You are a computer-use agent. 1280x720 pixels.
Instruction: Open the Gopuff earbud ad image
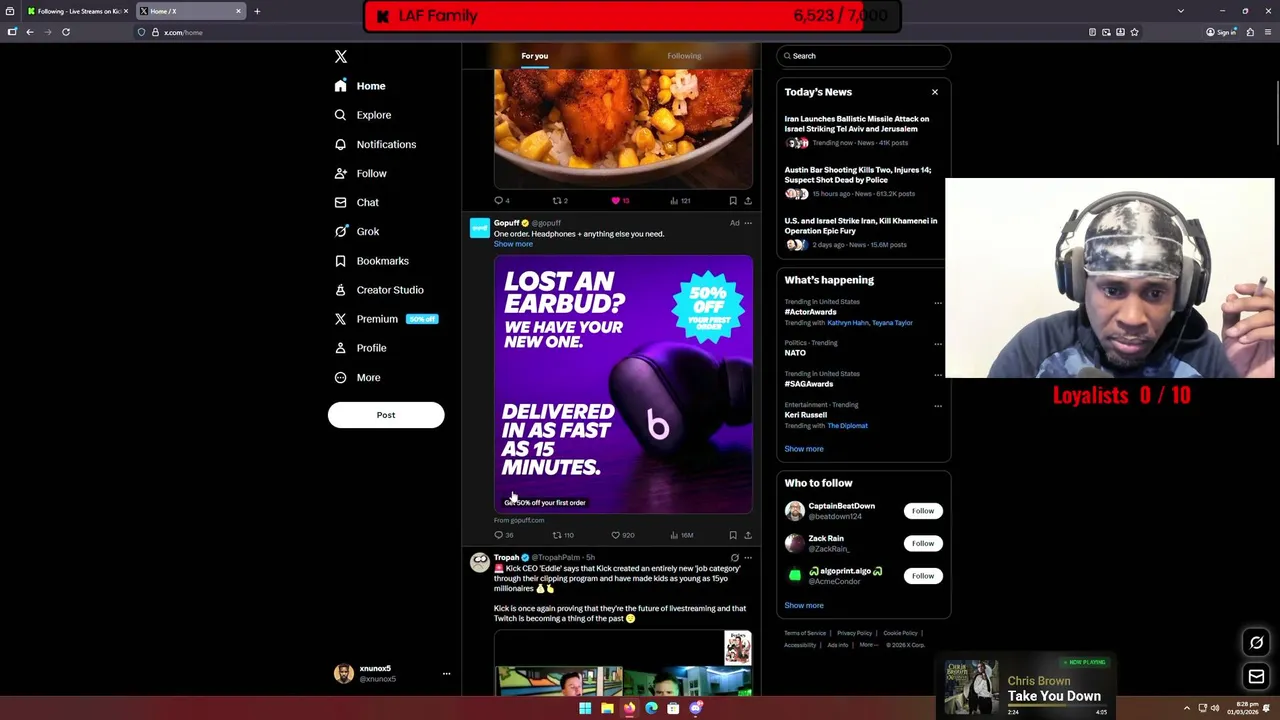623,384
